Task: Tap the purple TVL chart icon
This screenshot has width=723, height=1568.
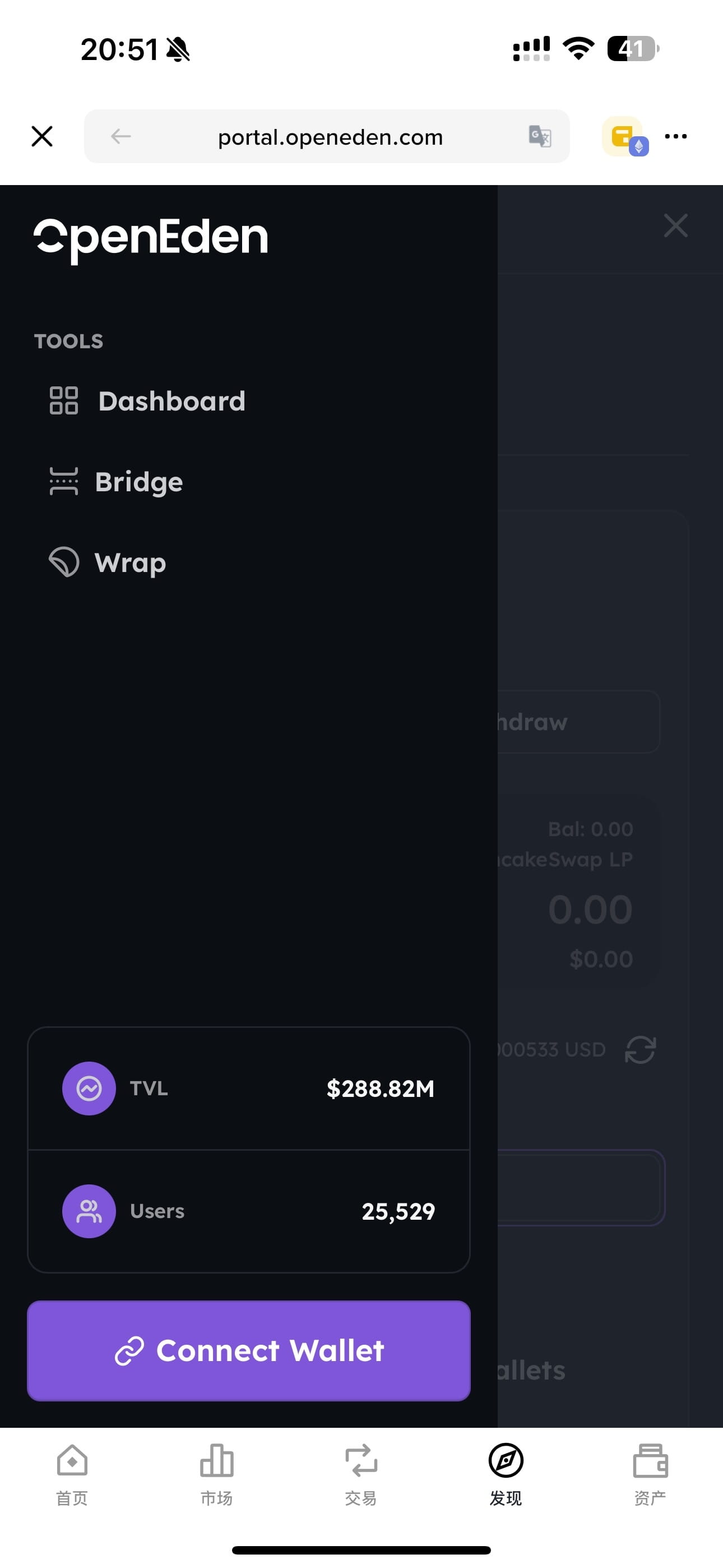Action: click(x=89, y=1089)
